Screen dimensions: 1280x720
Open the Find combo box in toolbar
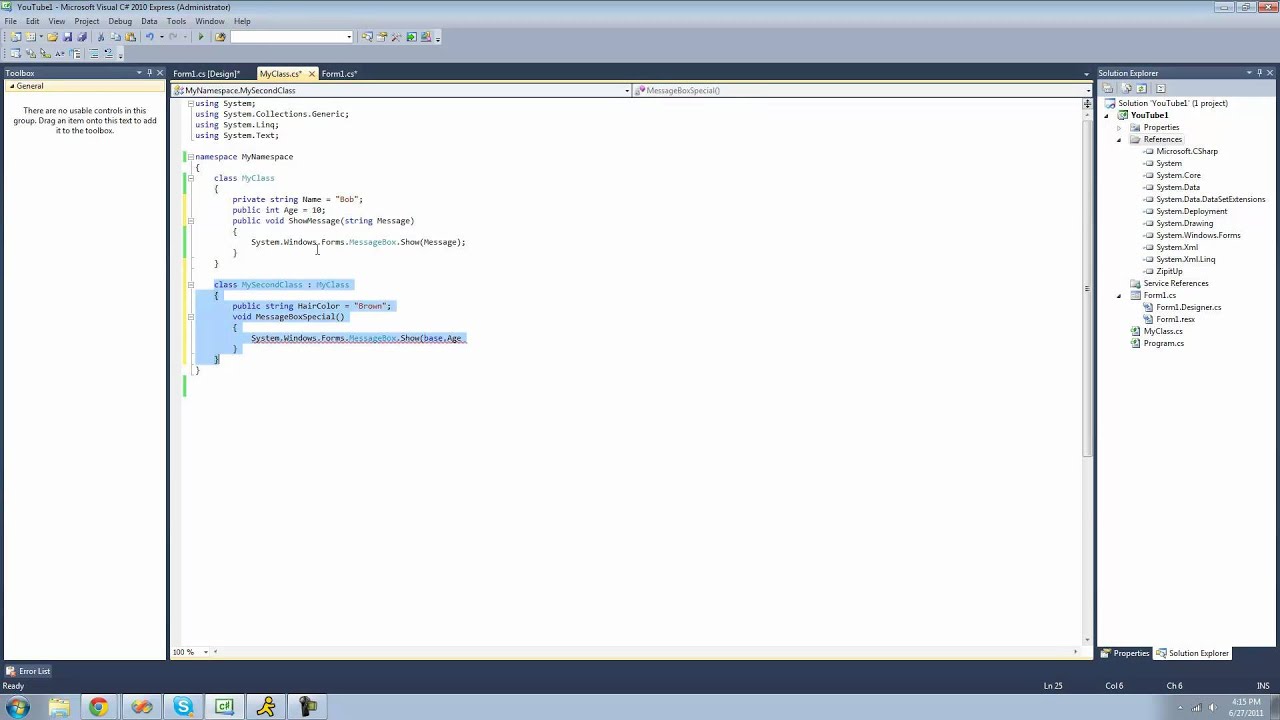coord(292,37)
